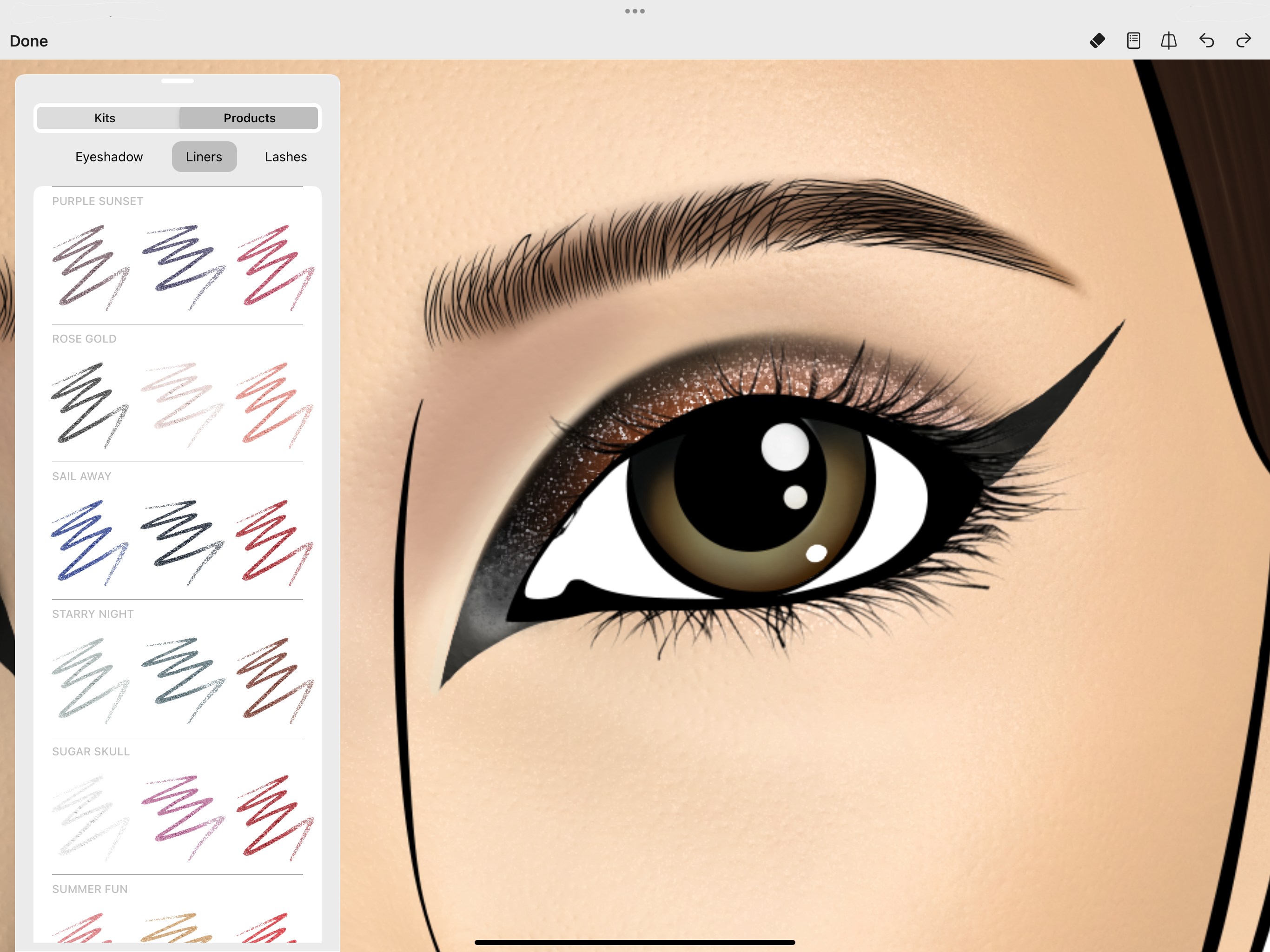The width and height of the screenshot is (1270, 952).
Task: Tap the home indicator bar
Action: click(x=635, y=942)
